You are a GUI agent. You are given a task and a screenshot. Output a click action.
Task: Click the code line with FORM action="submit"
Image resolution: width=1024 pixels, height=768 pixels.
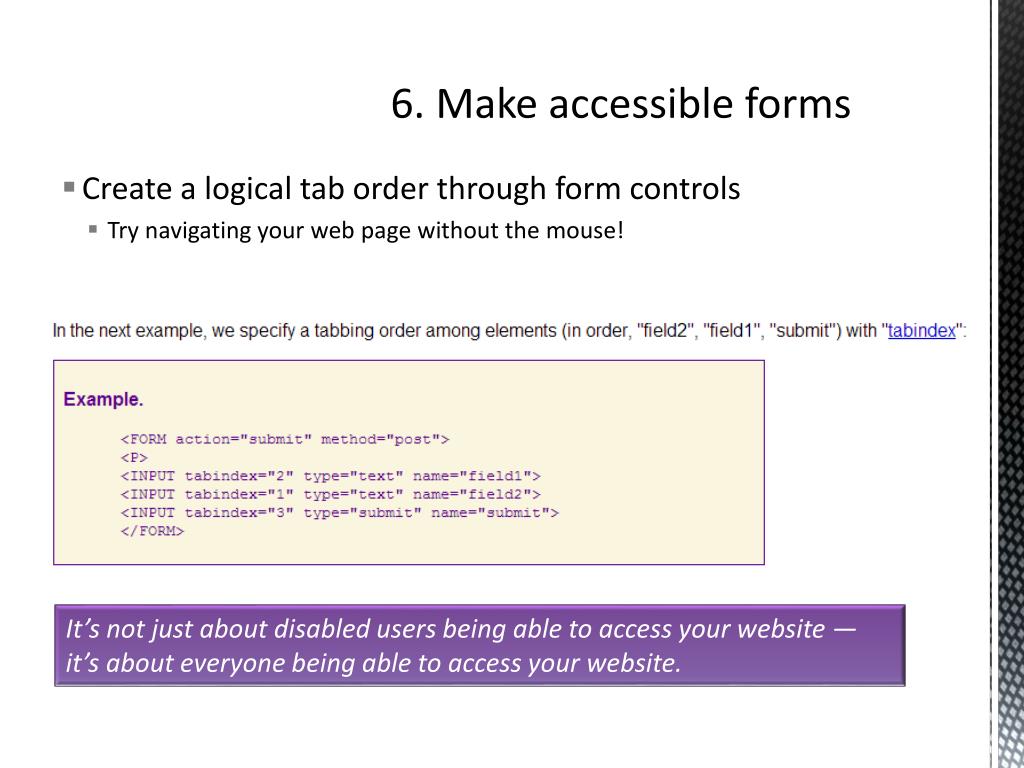[285, 439]
